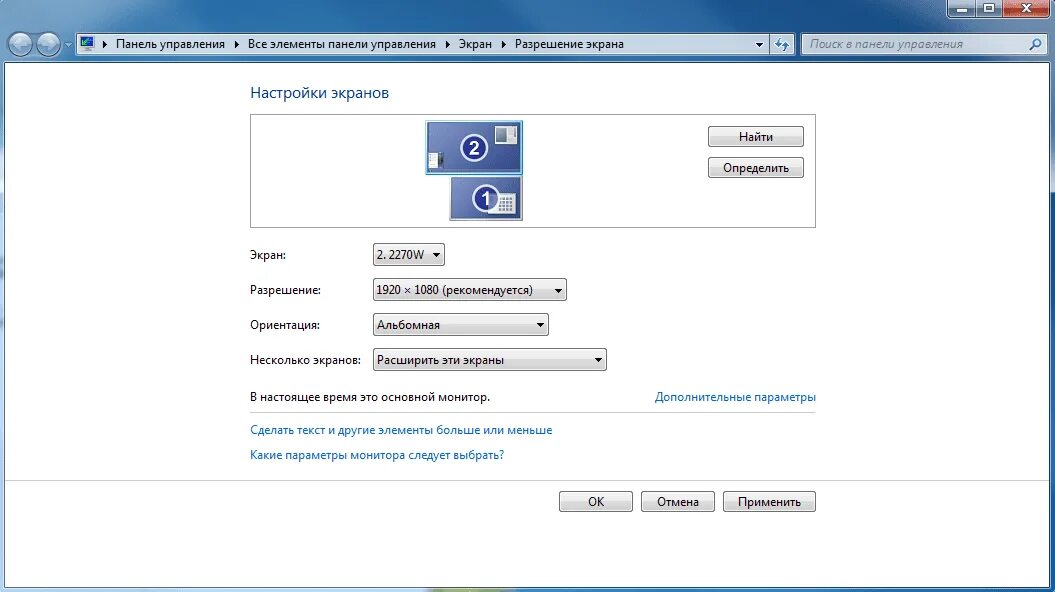Click the Настройки экранов heading
Viewport: 1055px width, 592px height.
320,93
